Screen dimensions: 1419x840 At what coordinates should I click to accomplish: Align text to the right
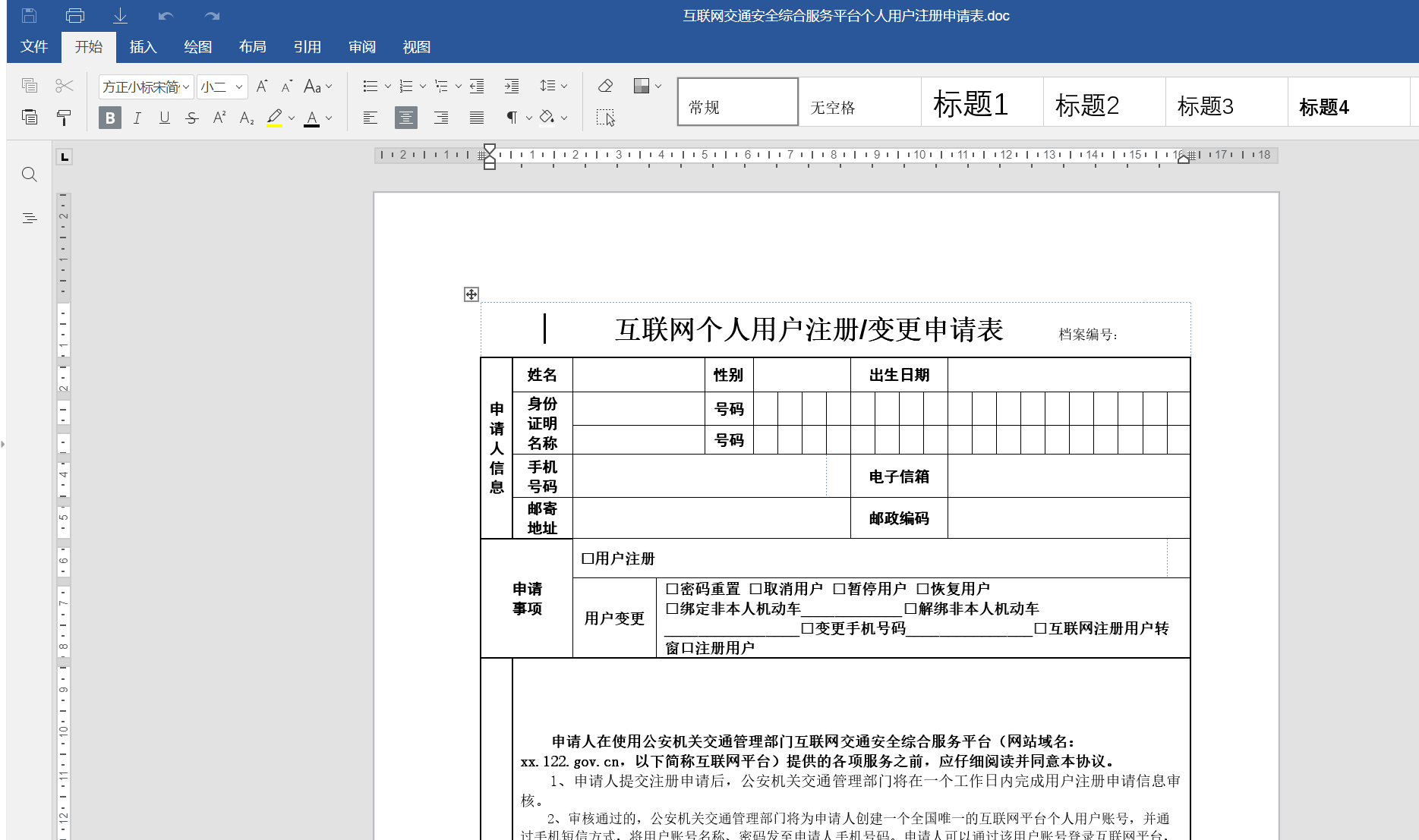pos(441,118)
